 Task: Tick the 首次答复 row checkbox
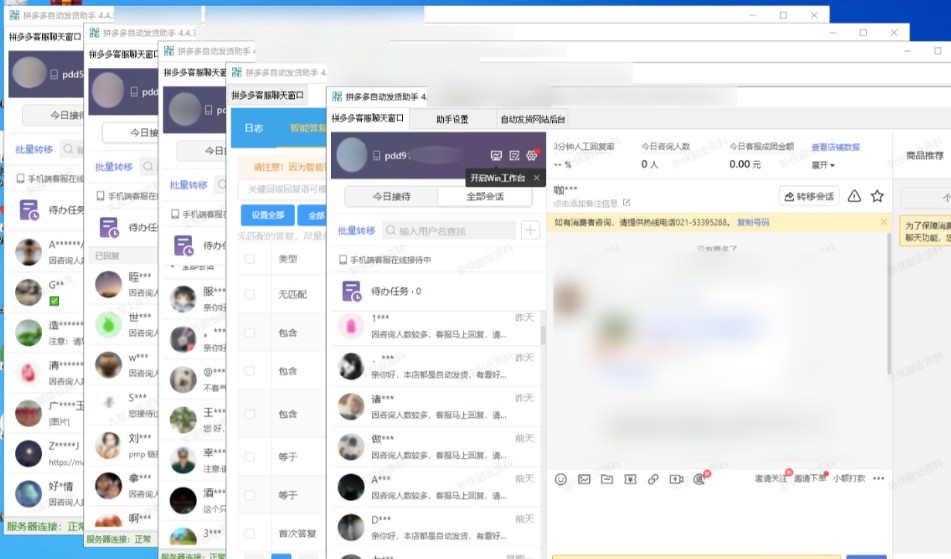[x=250, y=534]
